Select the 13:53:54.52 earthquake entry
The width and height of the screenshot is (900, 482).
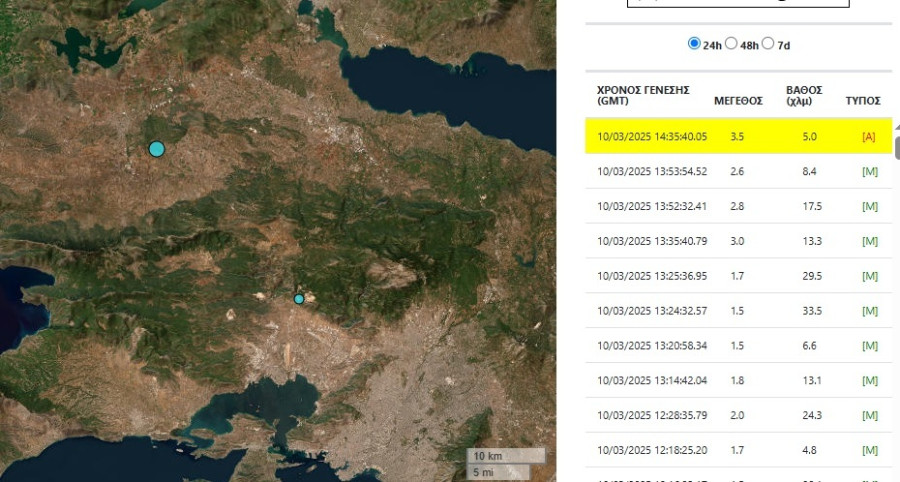click(652, 171)
